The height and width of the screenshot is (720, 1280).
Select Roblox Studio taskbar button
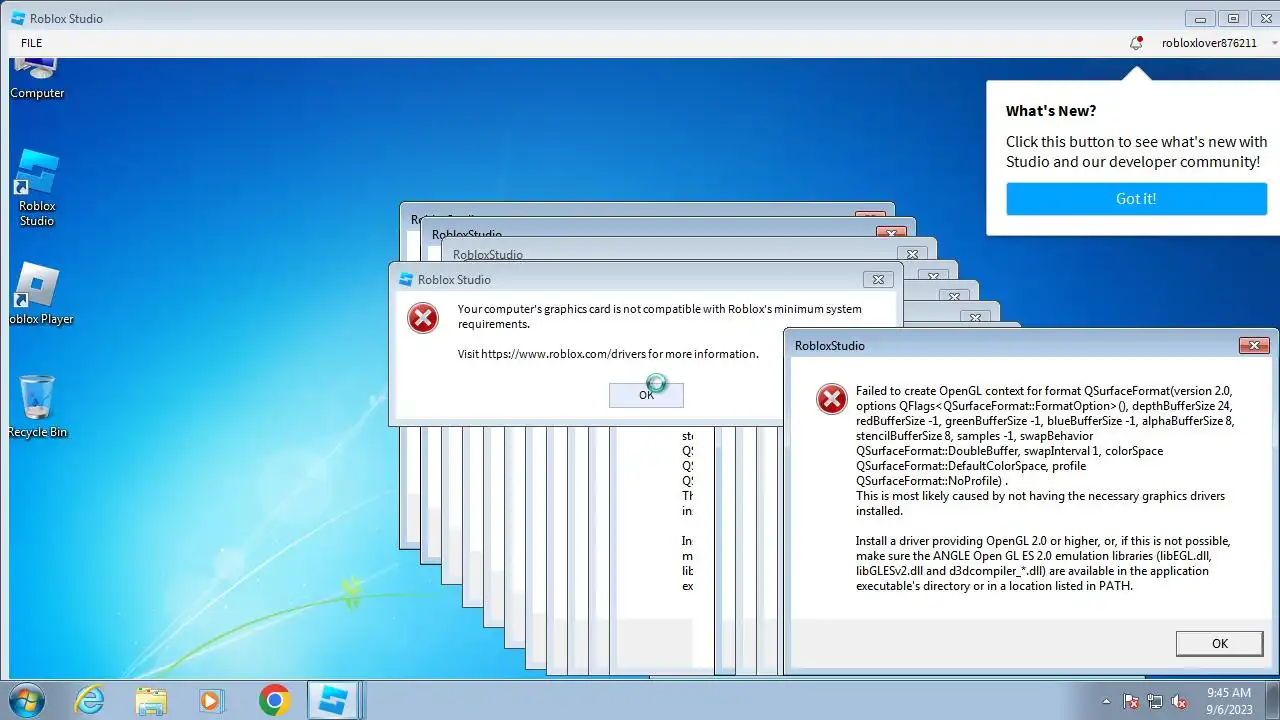point(333,700)
